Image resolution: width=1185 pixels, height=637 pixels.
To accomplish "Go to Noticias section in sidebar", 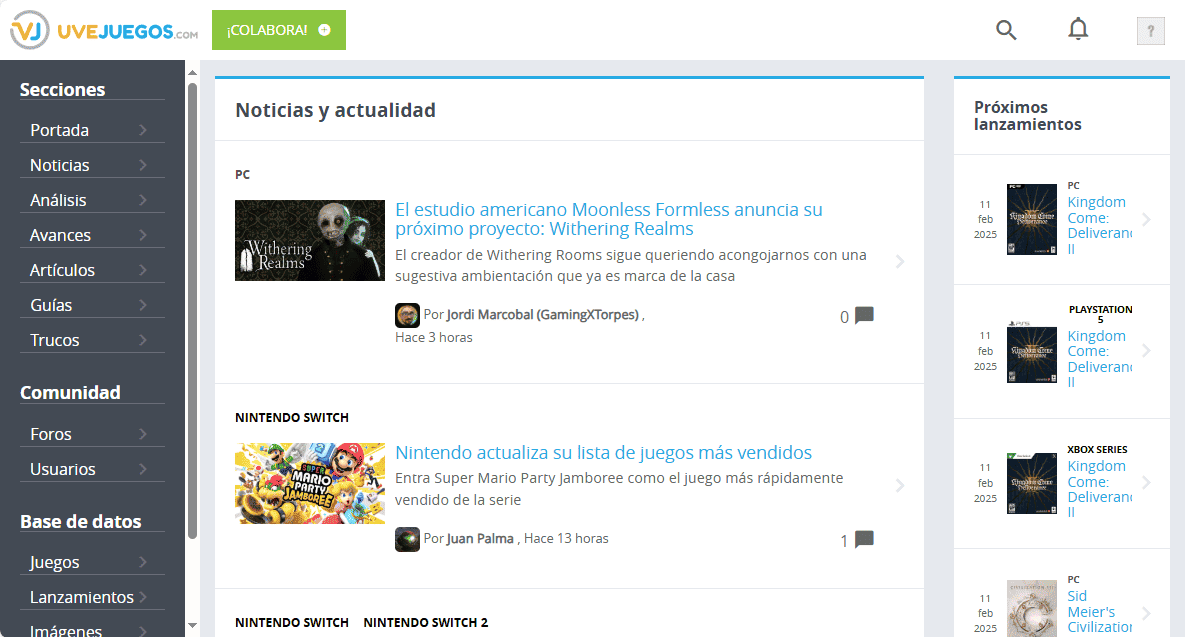I will point(60,165).
